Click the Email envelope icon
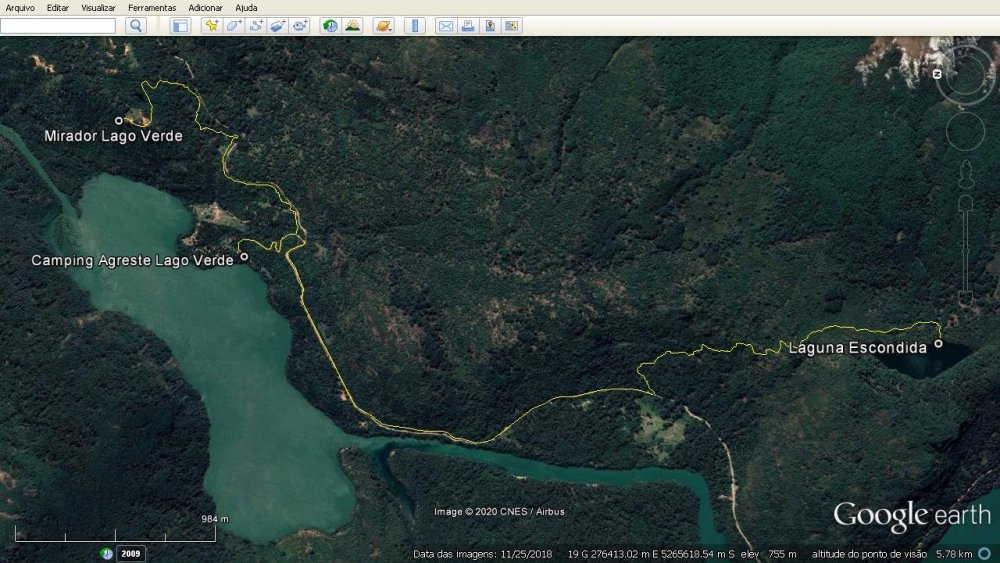This screenshot has width=1000, height=563. [446, 26]
